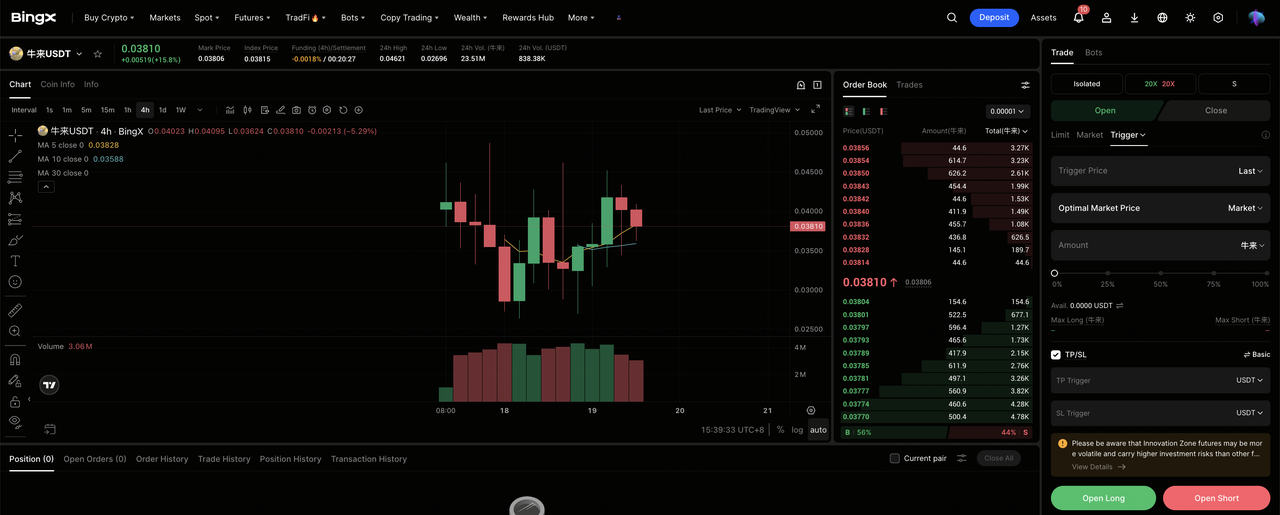Open the View Details link

(1098, 467)
